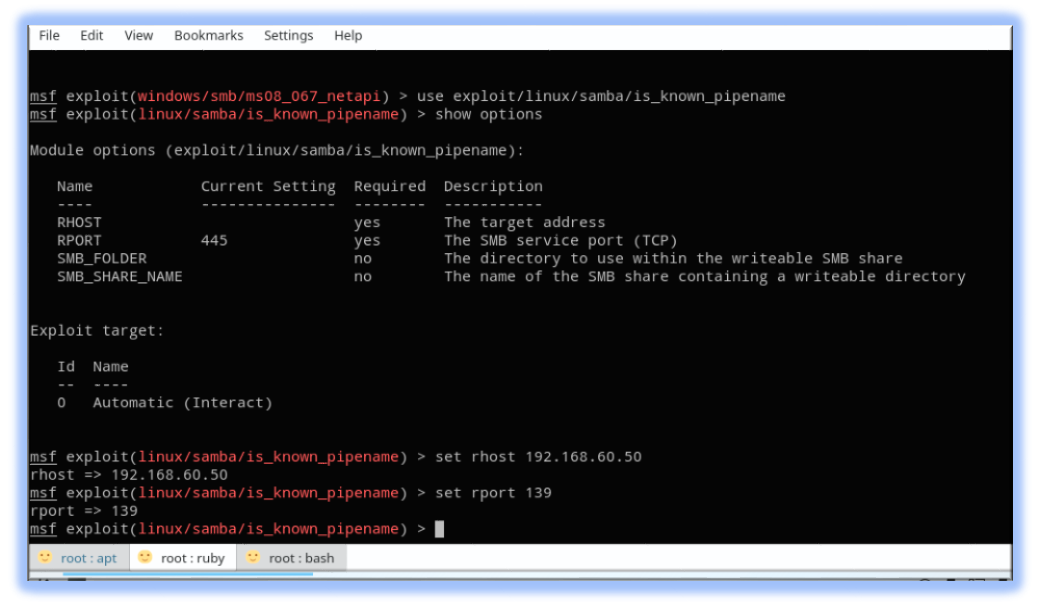Click the 'rhost => 192.168.60.50' output

click(129, 475)
